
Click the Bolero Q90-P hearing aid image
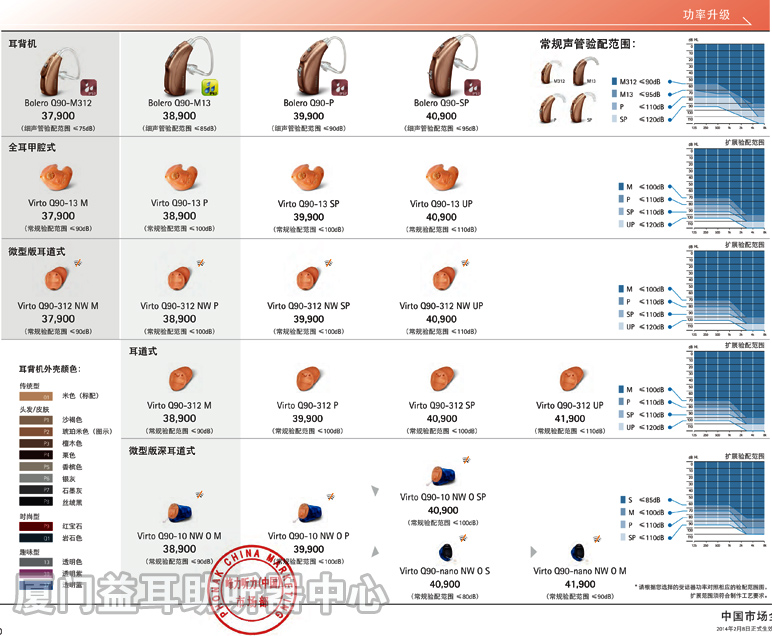pos(322,64)
